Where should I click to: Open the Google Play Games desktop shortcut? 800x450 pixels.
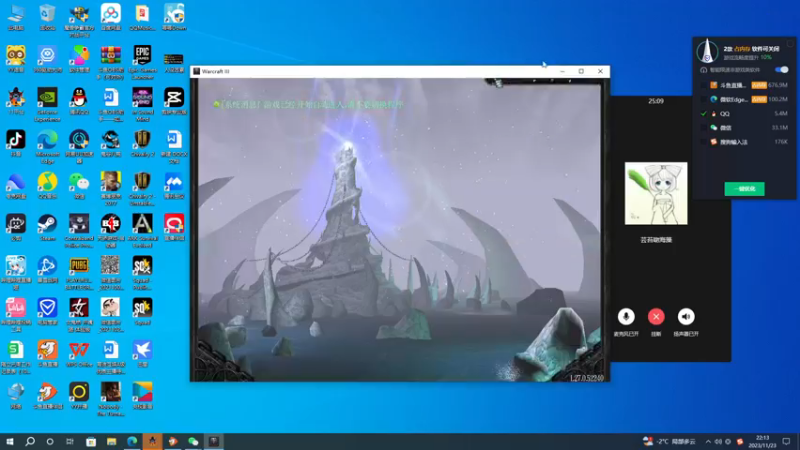[142, 396]
